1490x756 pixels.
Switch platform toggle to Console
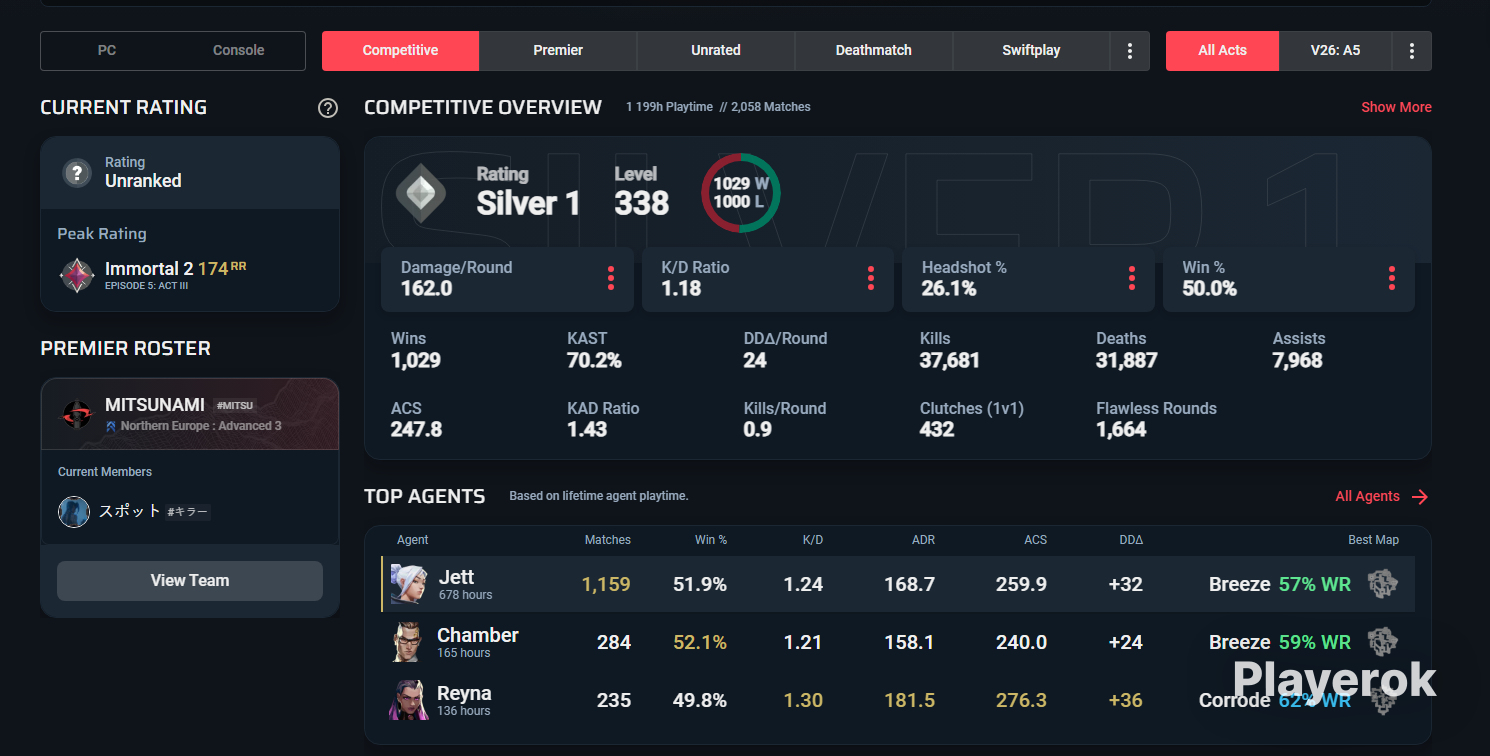239,51
